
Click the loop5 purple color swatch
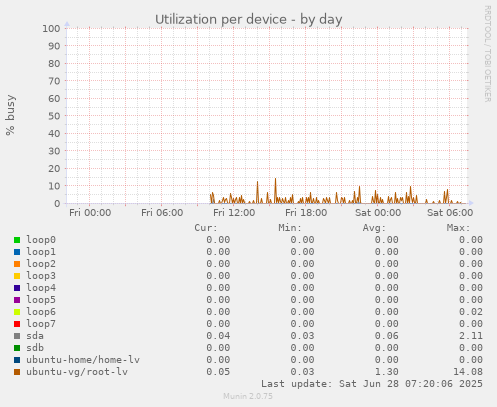click(x=17, y=300)
